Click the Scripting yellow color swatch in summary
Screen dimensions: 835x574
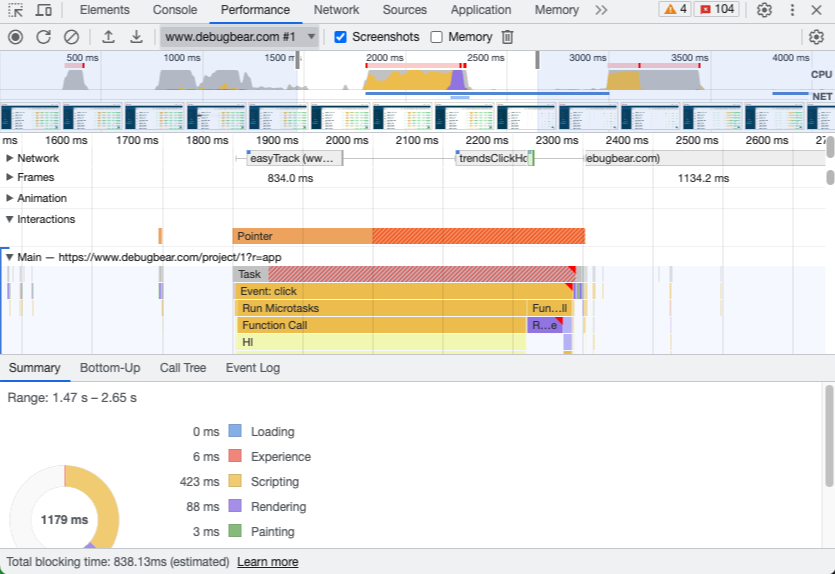pyautogui.click(x=235, y=481)
